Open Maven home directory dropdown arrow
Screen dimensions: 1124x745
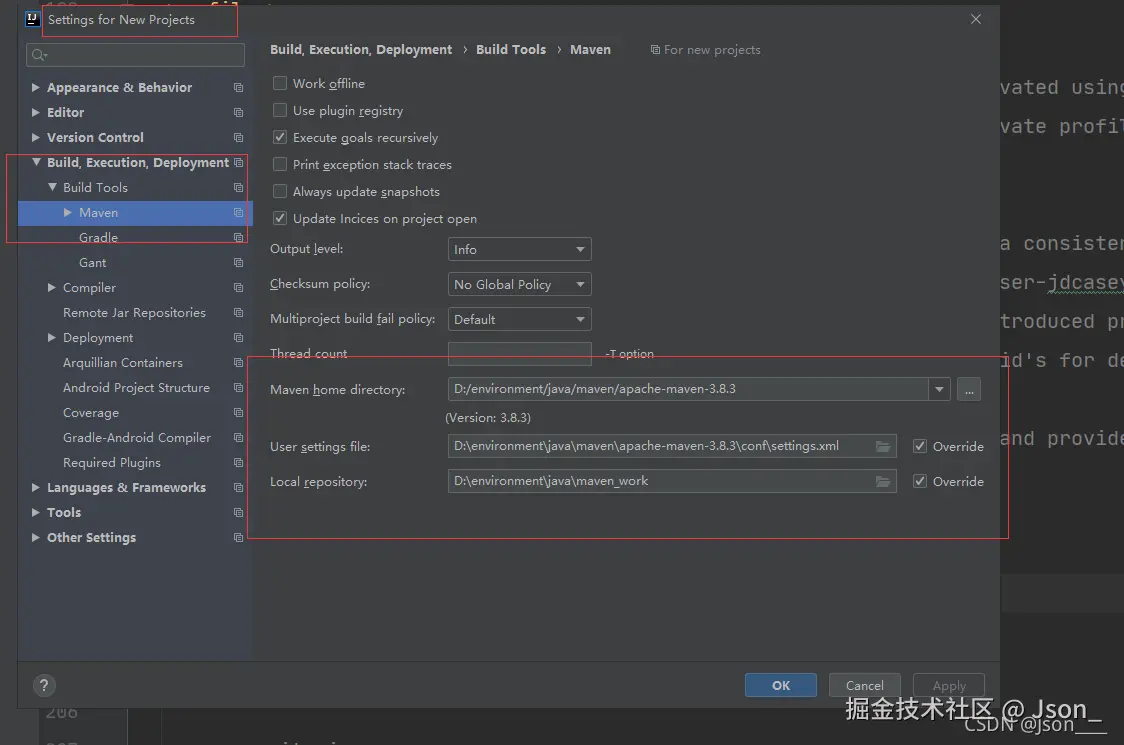pyautogui.click(x=939, y=389)
